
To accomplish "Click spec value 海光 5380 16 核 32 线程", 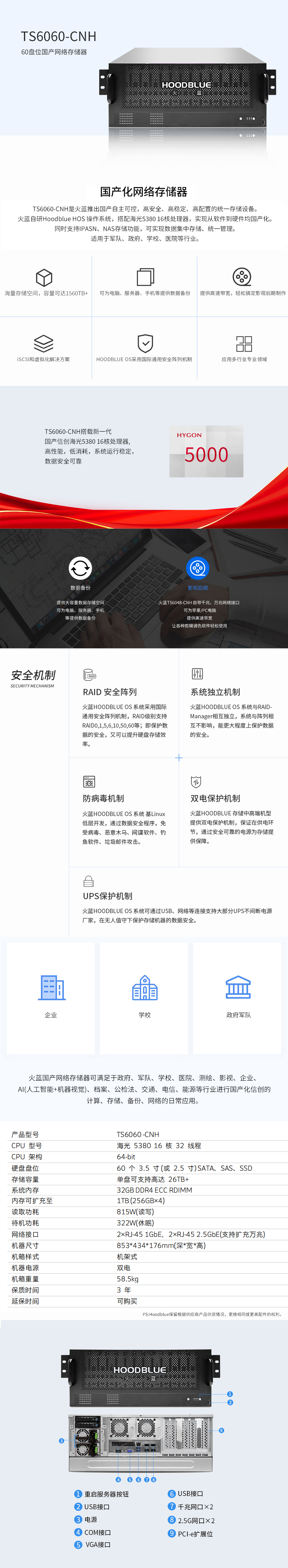I will 159,1146.
